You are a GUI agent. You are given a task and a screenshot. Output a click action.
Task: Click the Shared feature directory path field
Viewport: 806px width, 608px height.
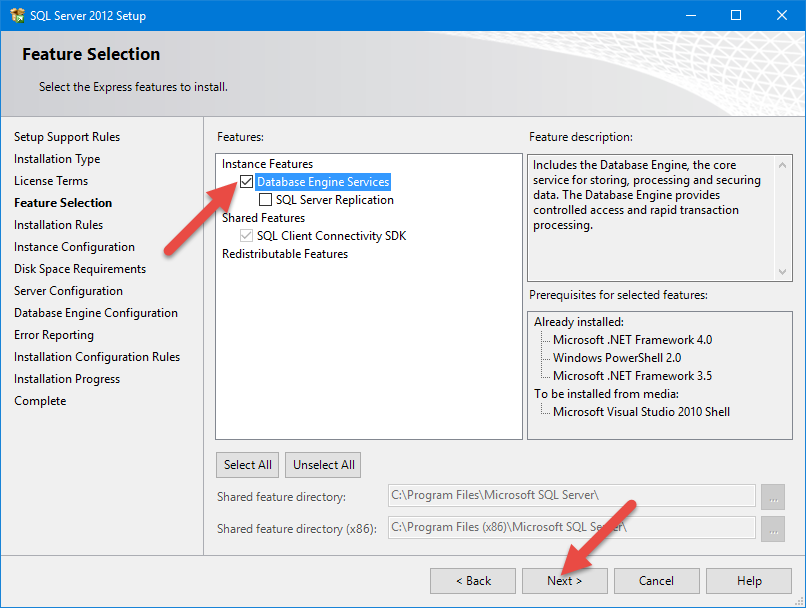pos(570,496)
